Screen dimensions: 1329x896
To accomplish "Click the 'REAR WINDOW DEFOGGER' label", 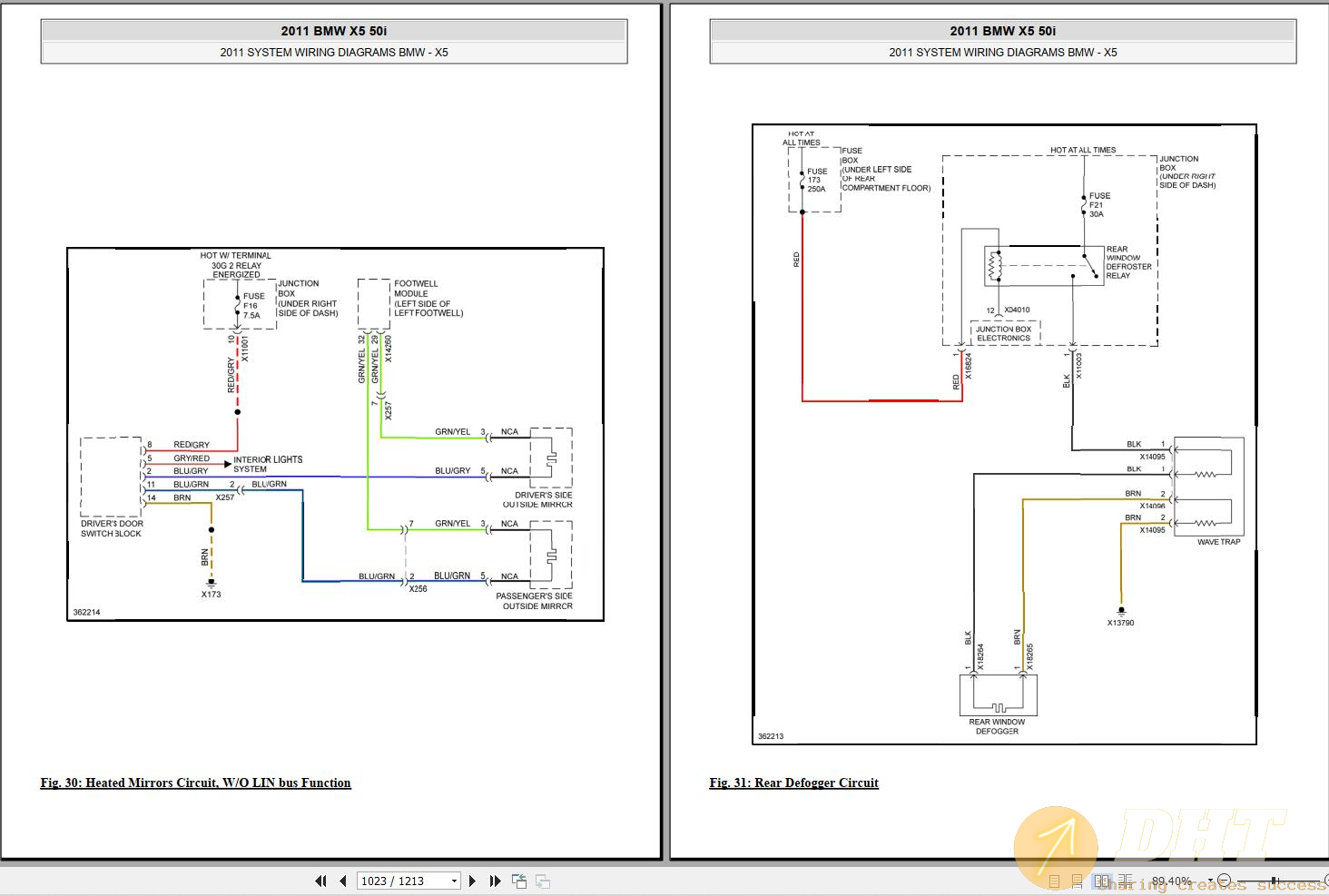I will point(997,726).
